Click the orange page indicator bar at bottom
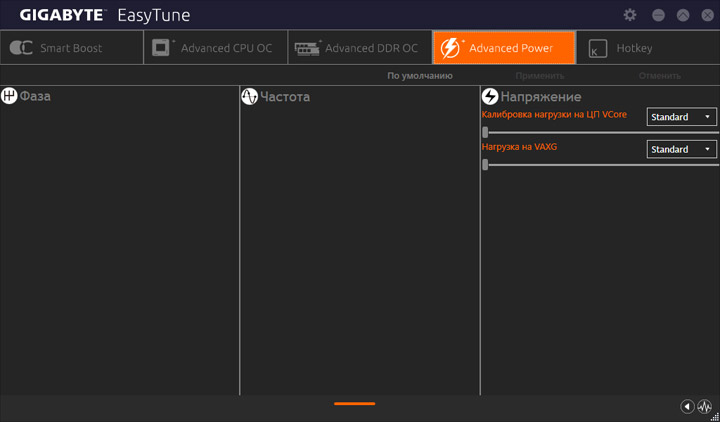Screen dimensions: 720x422 tap(354, 404)
